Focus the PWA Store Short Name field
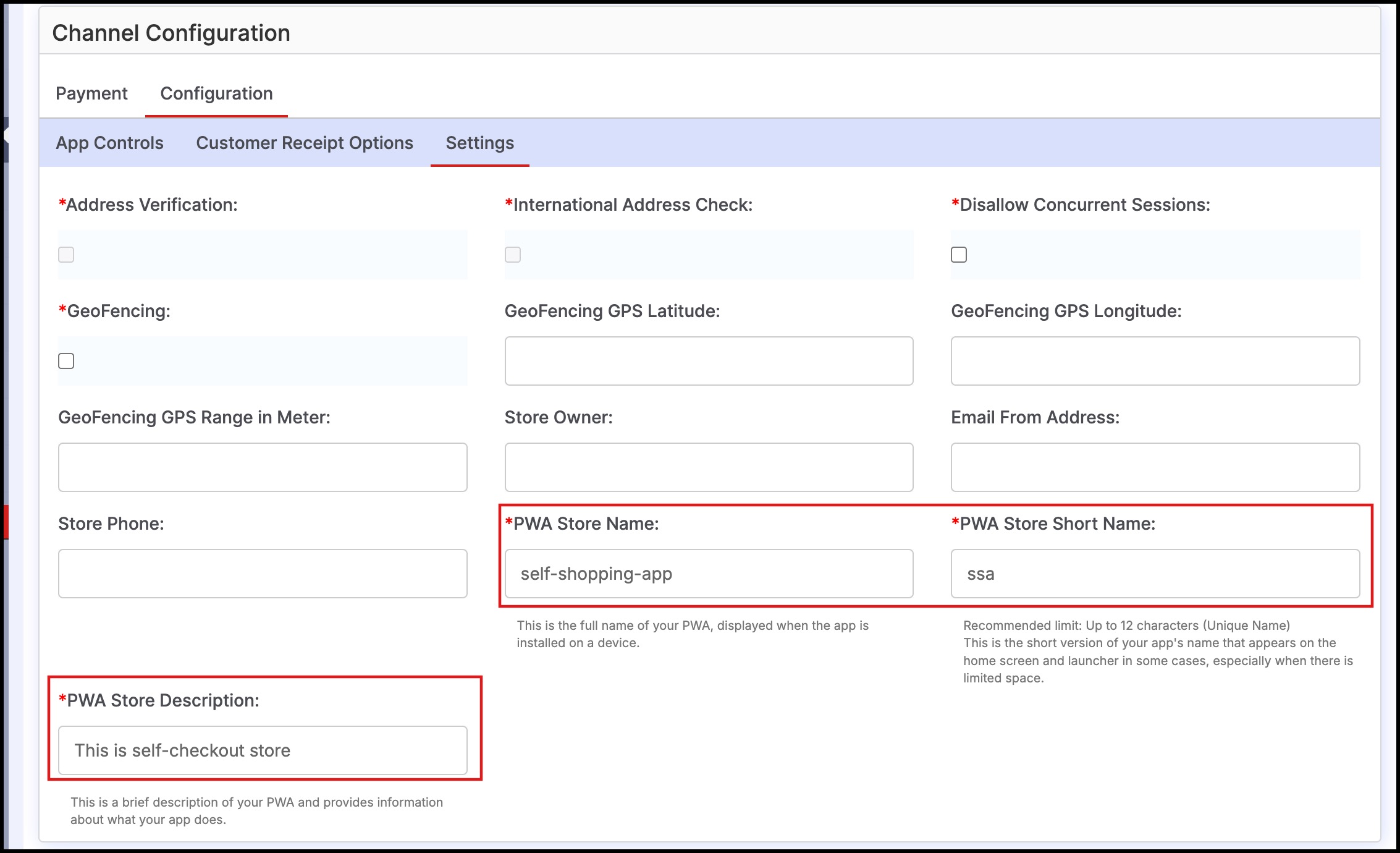The image size is (1400, 853). click(1155, 574)
